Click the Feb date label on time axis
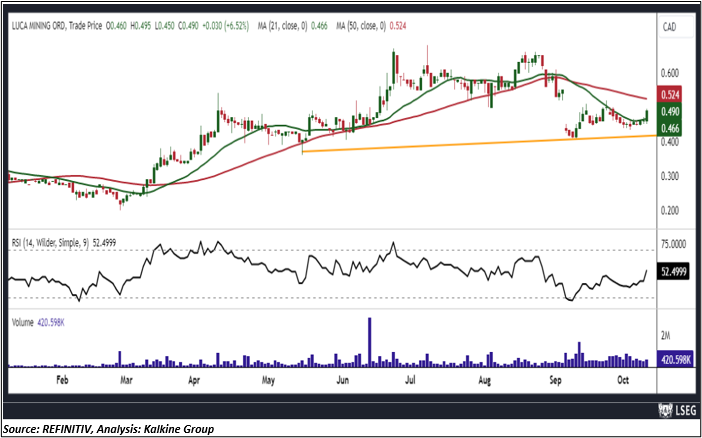 (x=62, y=381)
